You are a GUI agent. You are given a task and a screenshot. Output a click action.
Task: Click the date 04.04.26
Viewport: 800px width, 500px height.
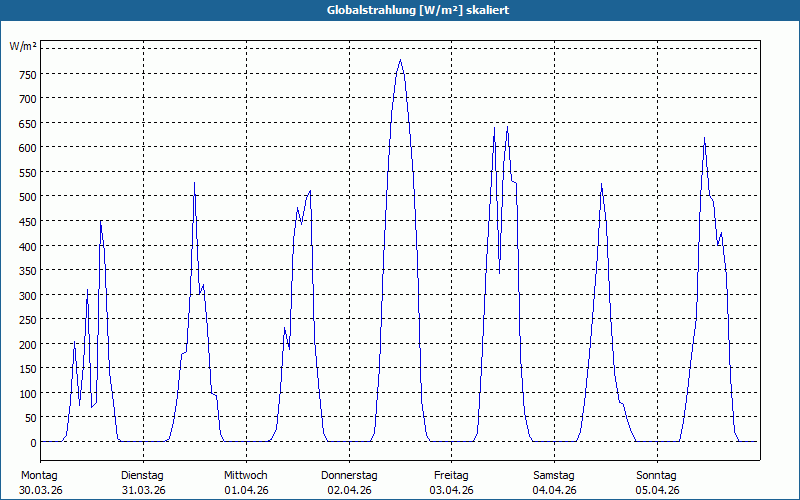point(555,491)
